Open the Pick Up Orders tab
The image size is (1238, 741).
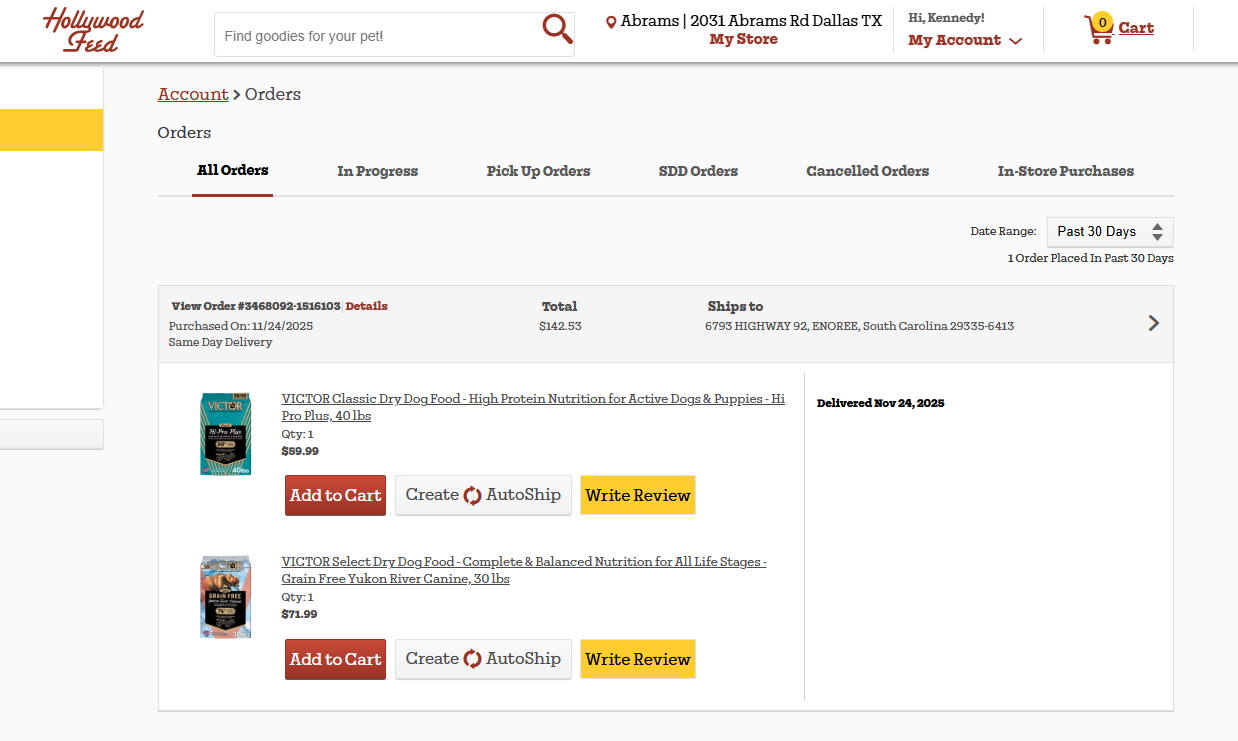(x=538, y=171)
